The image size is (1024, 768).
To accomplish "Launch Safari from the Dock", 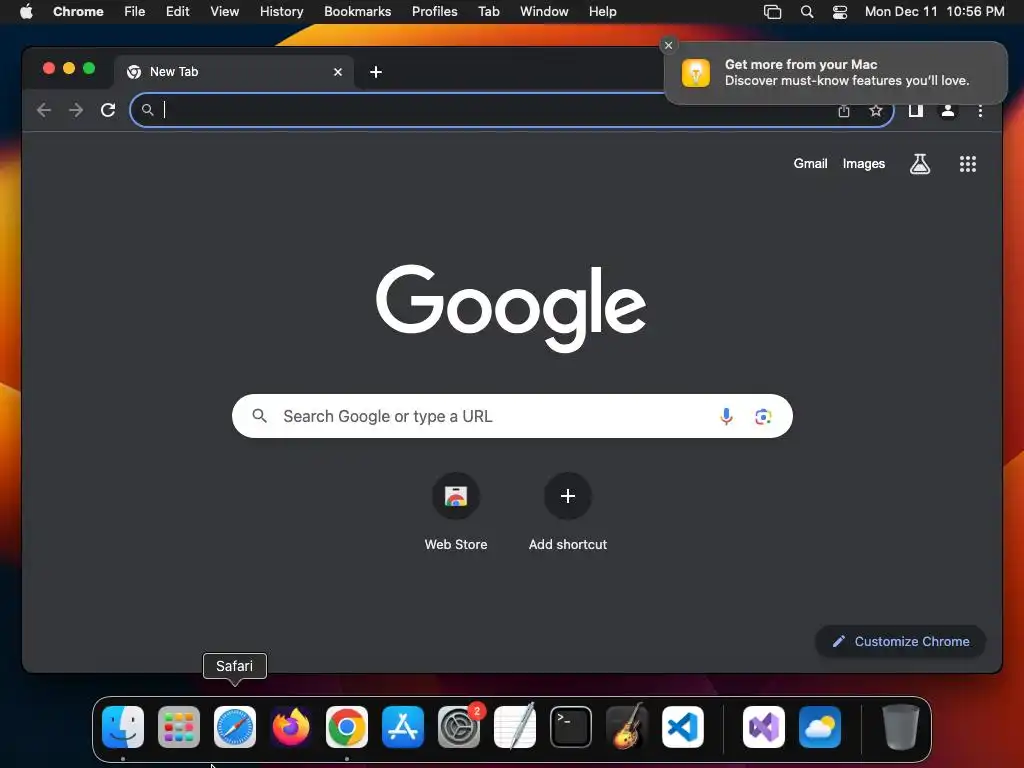I will pyautogui.click(x=234, y=727).
